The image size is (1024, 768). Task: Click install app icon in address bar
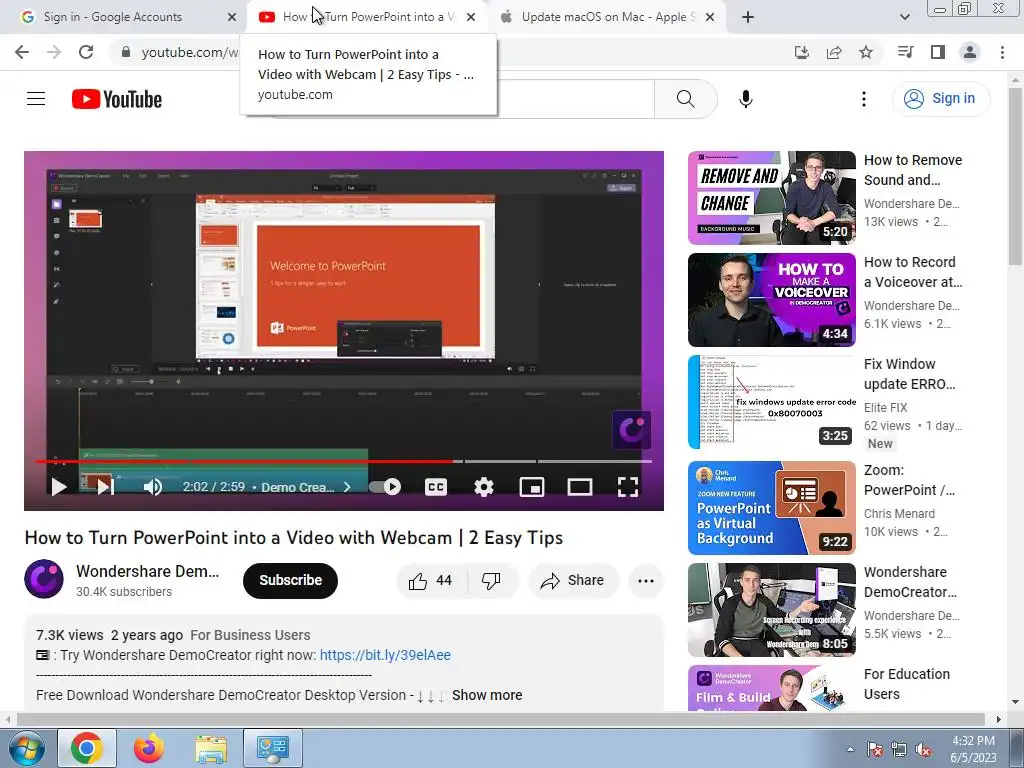tap(801, 52)
